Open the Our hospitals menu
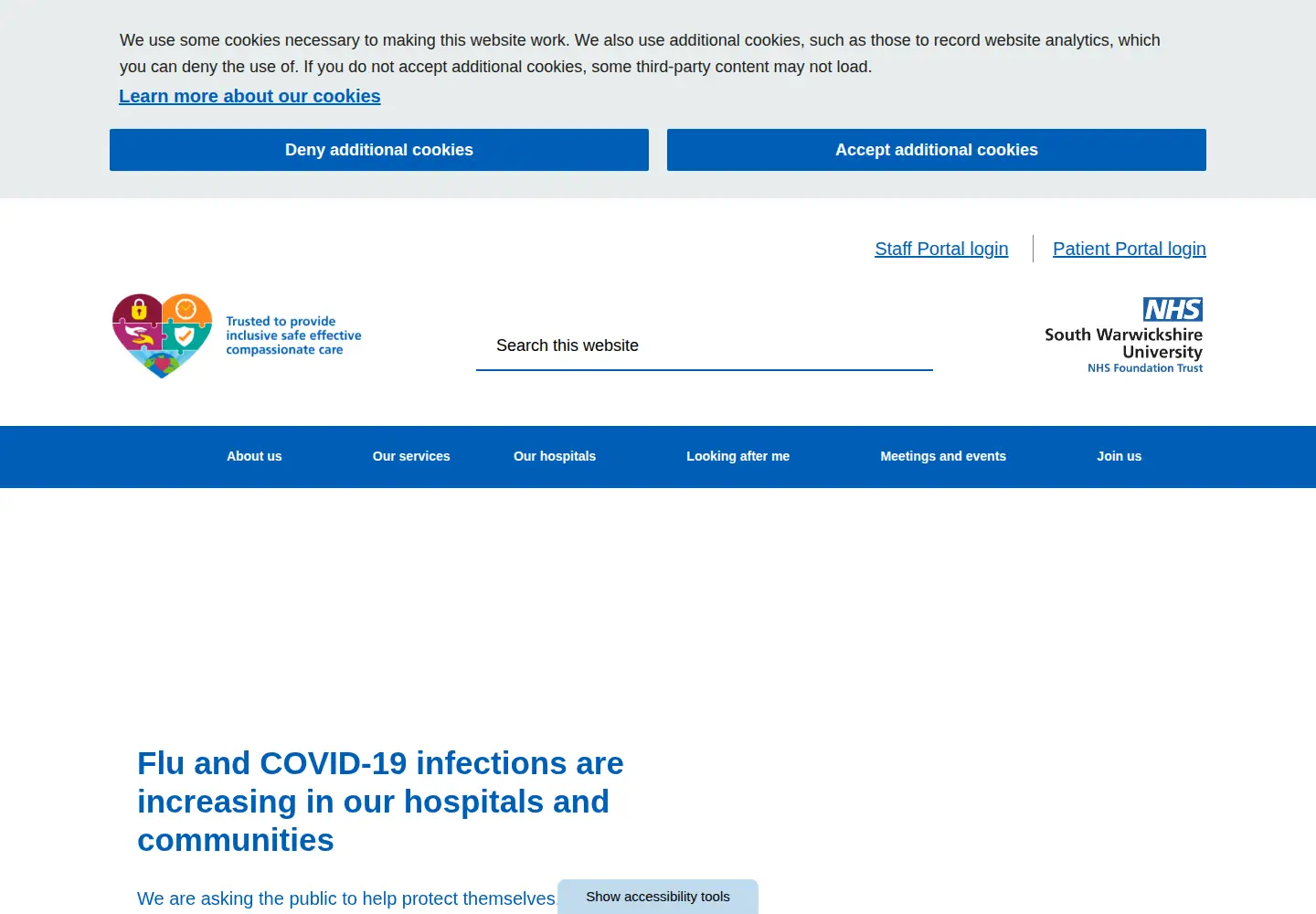 pos(555,456)
